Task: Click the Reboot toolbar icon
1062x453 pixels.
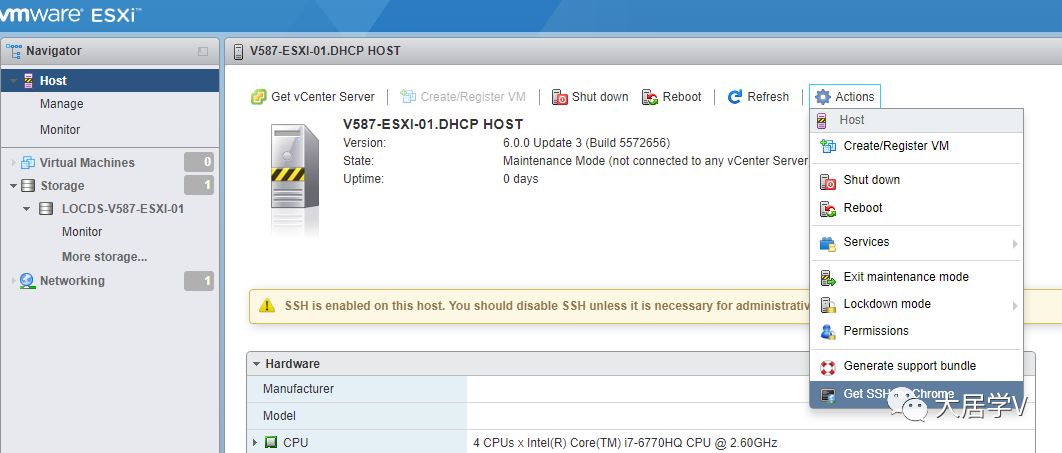Action: tap(650, 97)
